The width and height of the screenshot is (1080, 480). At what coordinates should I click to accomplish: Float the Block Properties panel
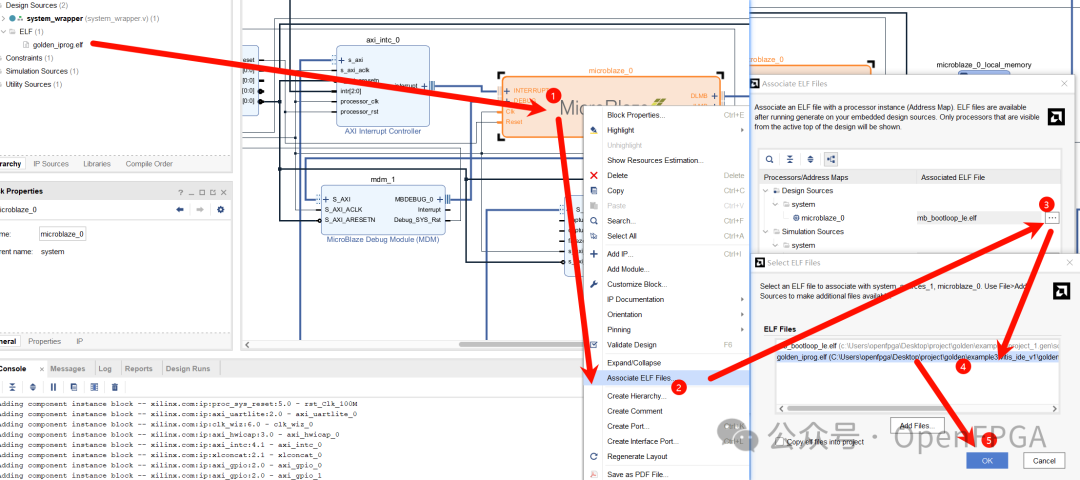point(213,192)
